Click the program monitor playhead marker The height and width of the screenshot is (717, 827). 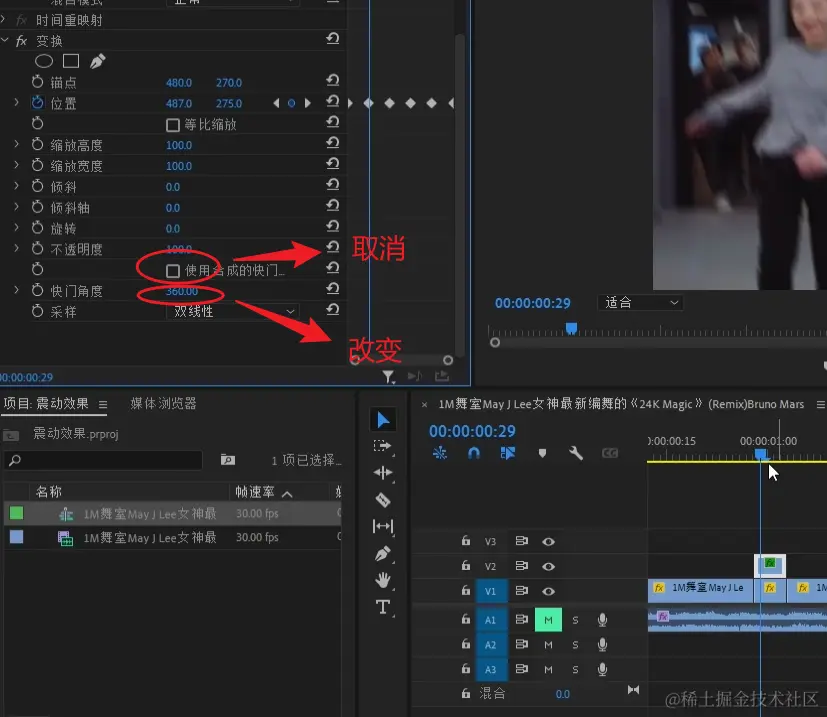point(571,329)
